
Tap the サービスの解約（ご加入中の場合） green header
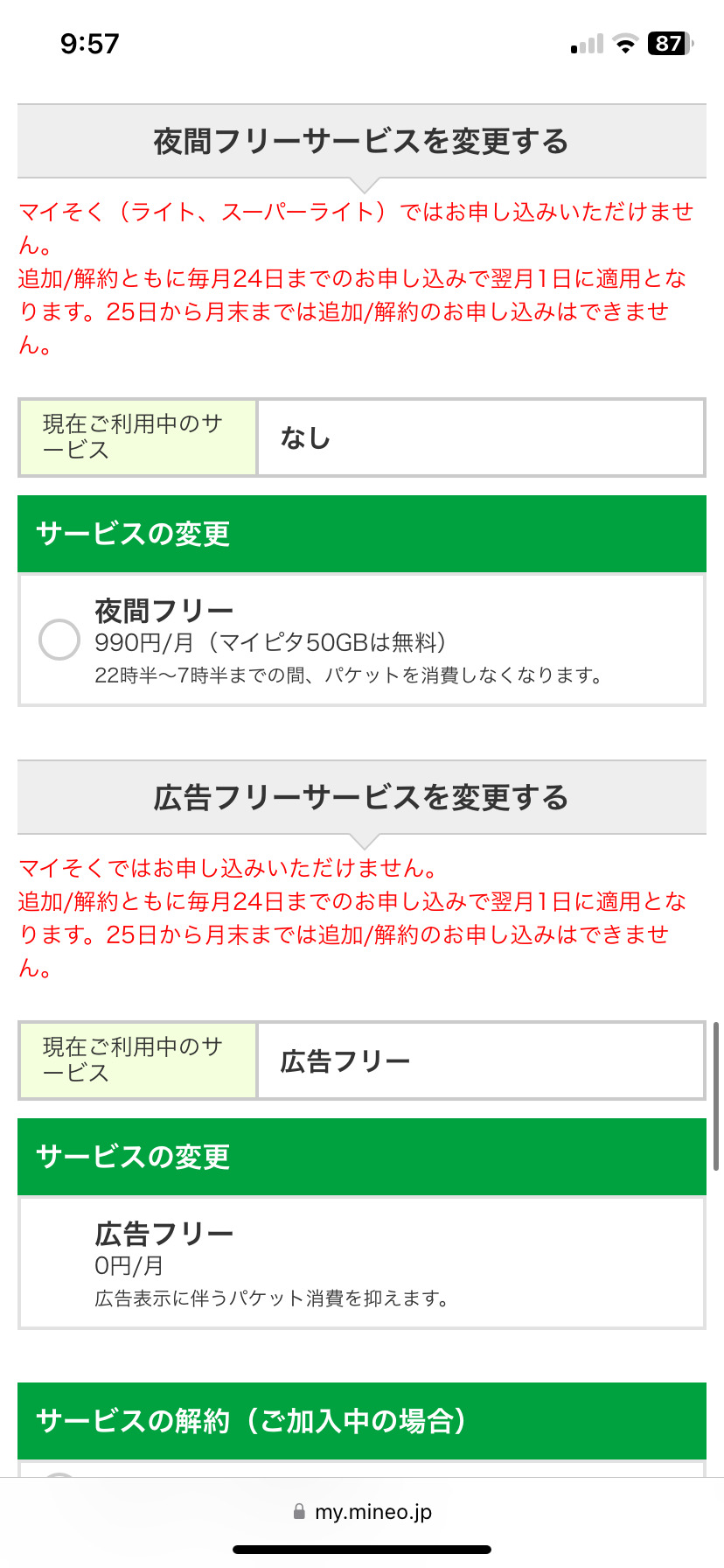[x=361, y=1421]
